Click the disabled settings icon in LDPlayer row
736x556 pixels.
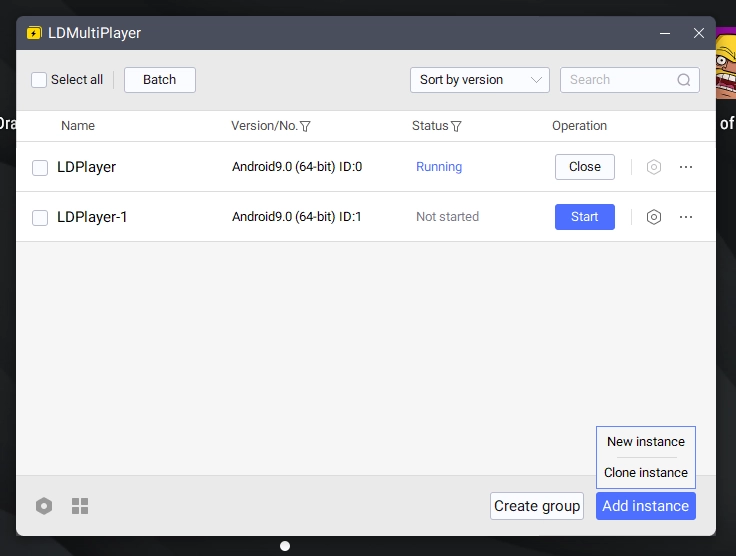tap(654, 167)
